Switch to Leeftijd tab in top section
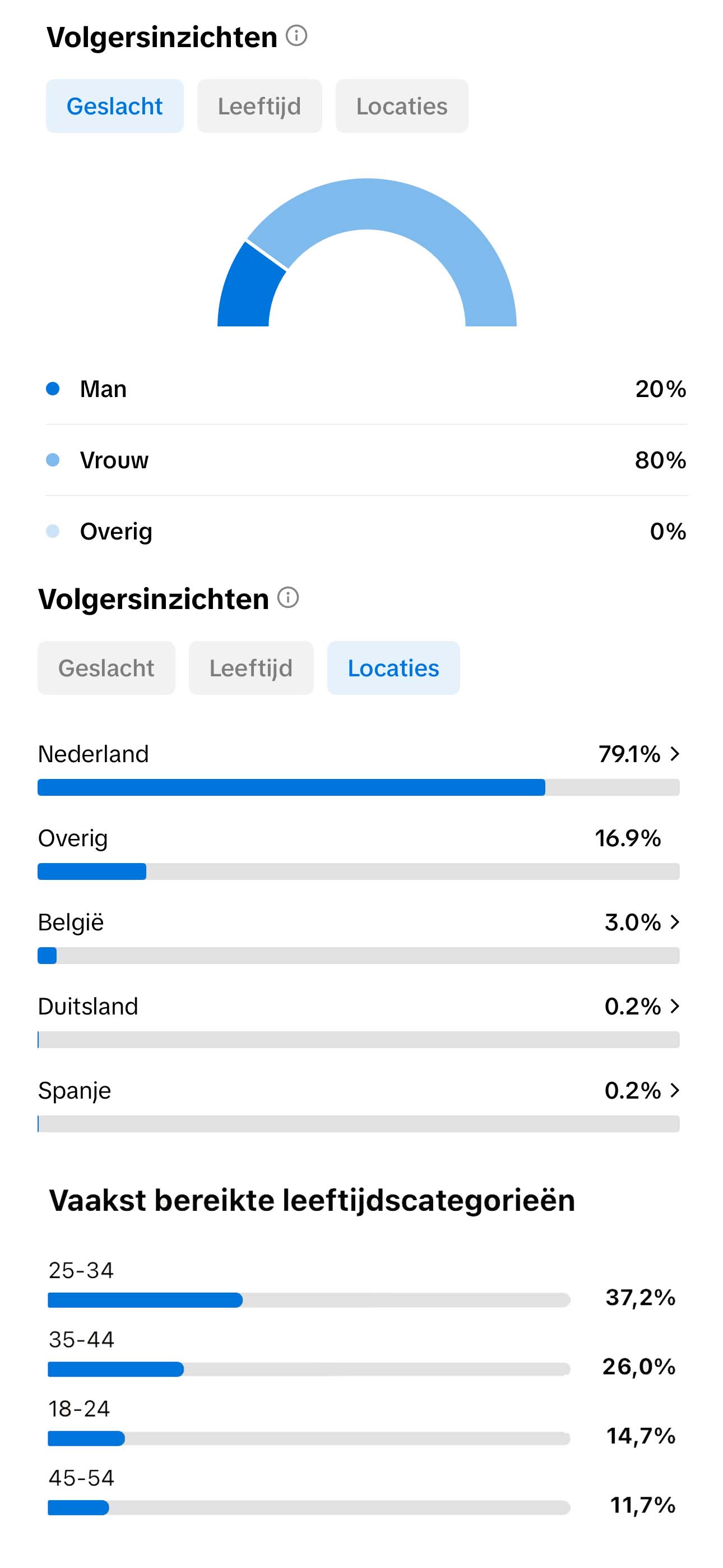Viewport: 723px width, 1568px height. point(259,106)
